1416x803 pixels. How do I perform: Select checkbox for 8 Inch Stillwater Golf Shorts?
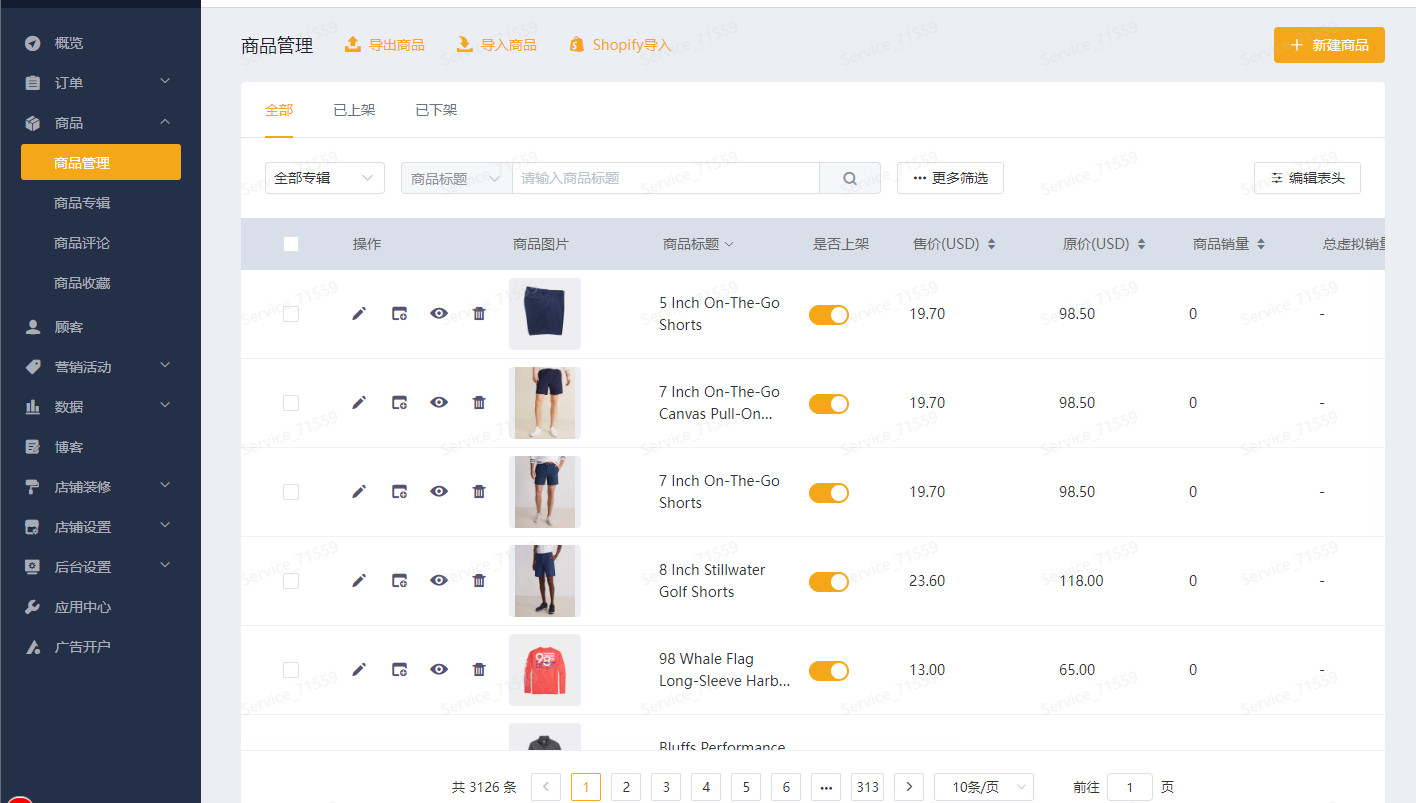point(291,581)
